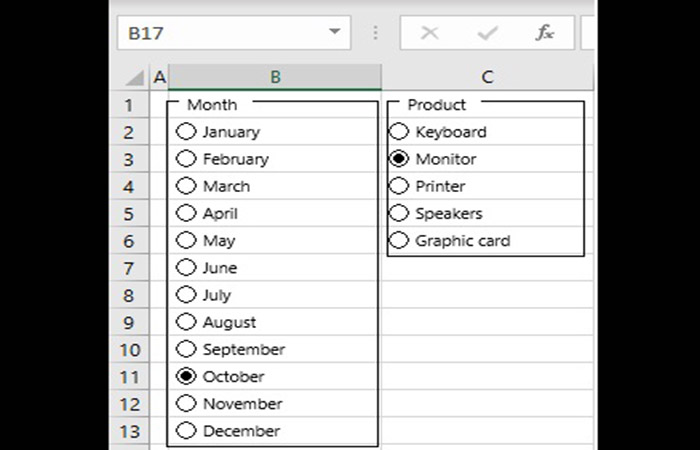700x450 pixels.
Task: Select the January radio button
Action: pyautogui.click(x=186, y=132)
